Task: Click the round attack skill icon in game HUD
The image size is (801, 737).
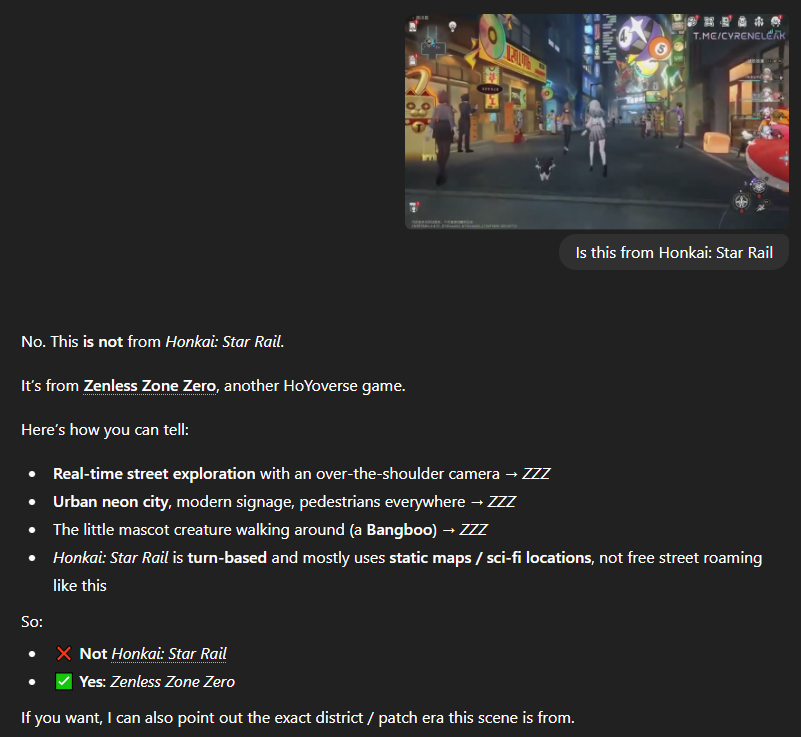Action: tap(741, 201)
